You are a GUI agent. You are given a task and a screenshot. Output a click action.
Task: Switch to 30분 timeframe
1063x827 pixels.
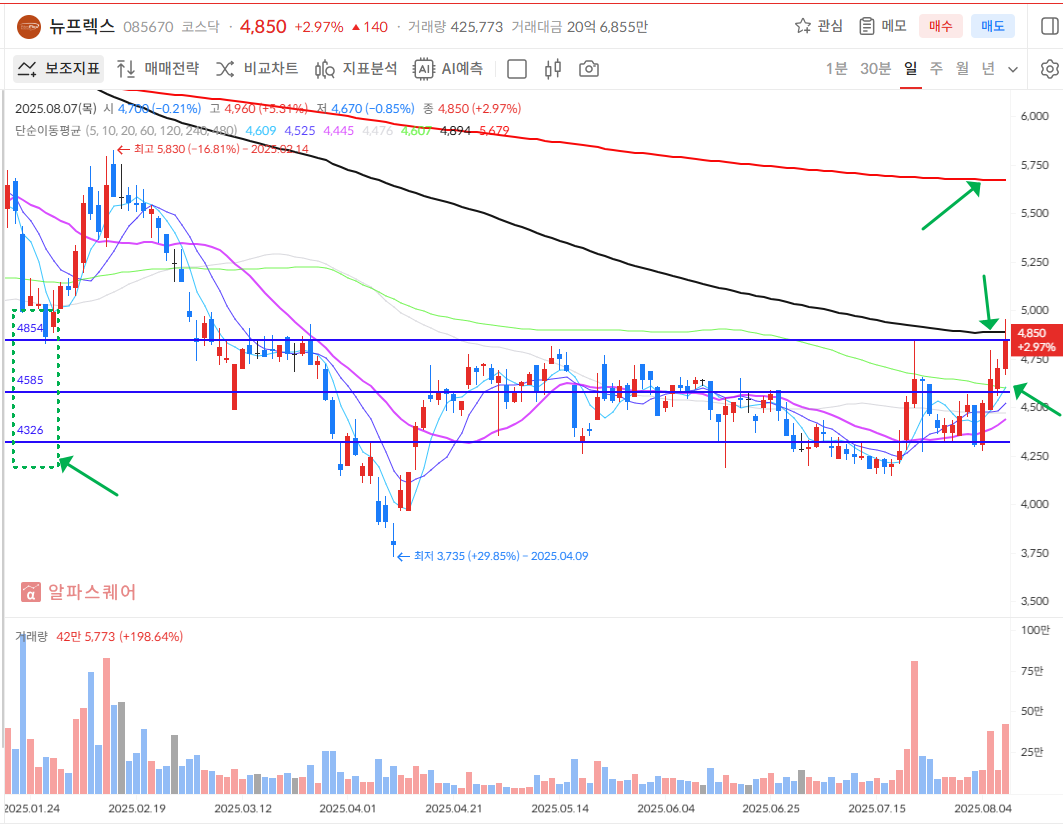875,68
